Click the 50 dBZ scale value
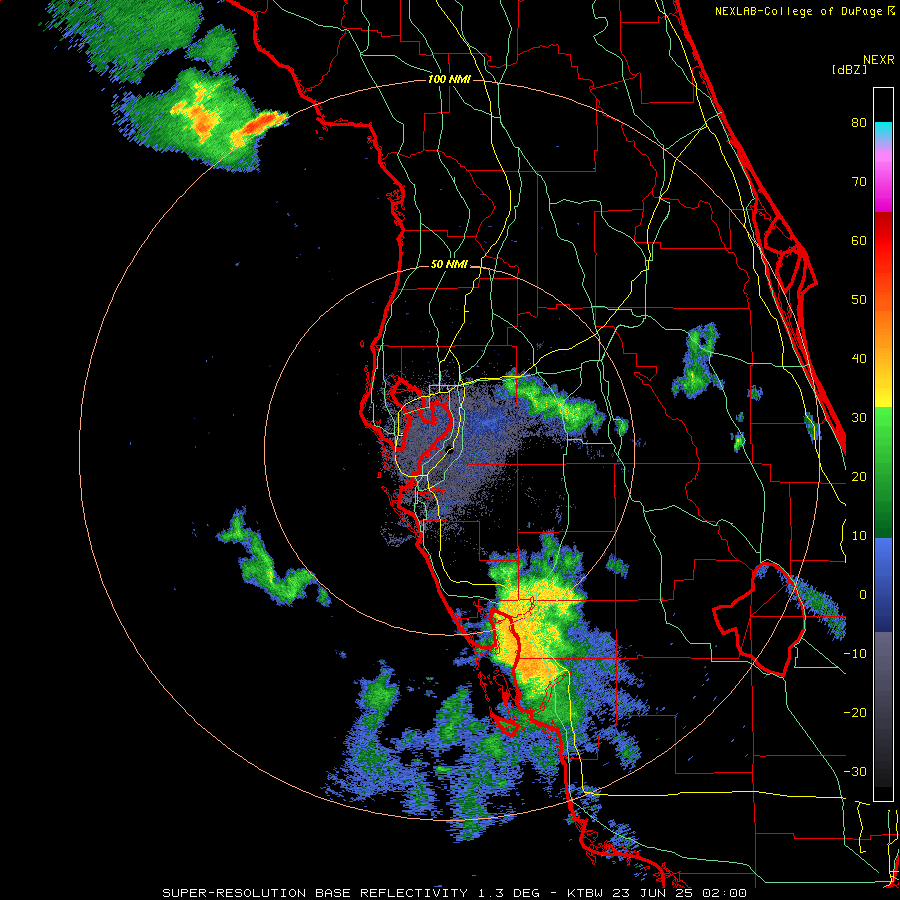The image size is (900, 900). click(x=859, y=300)
